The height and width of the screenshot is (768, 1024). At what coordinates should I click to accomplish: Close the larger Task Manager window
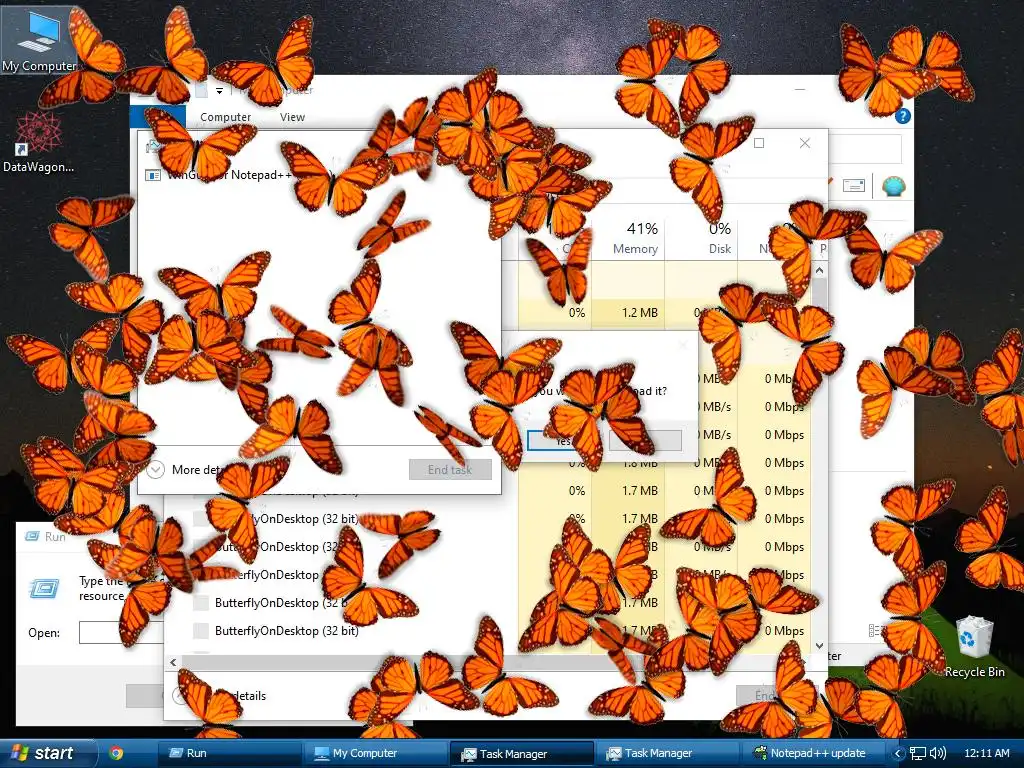pyautogui.click(x=805, y=143)
